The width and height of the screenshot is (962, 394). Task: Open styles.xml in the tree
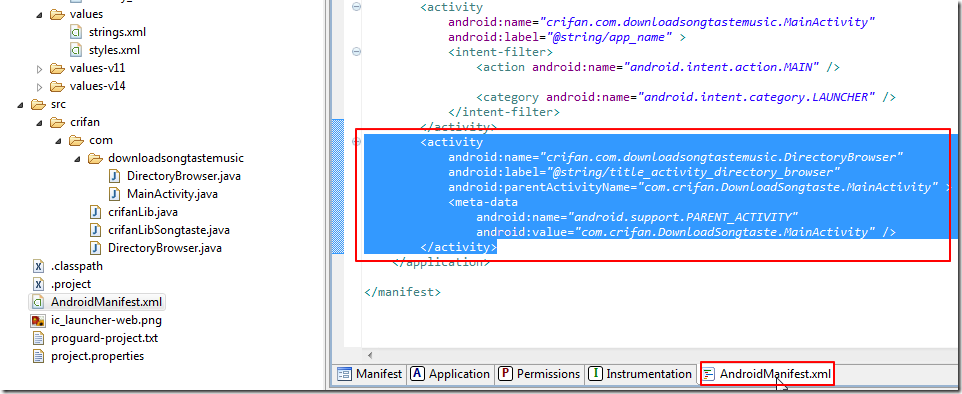tap(114, 50)
